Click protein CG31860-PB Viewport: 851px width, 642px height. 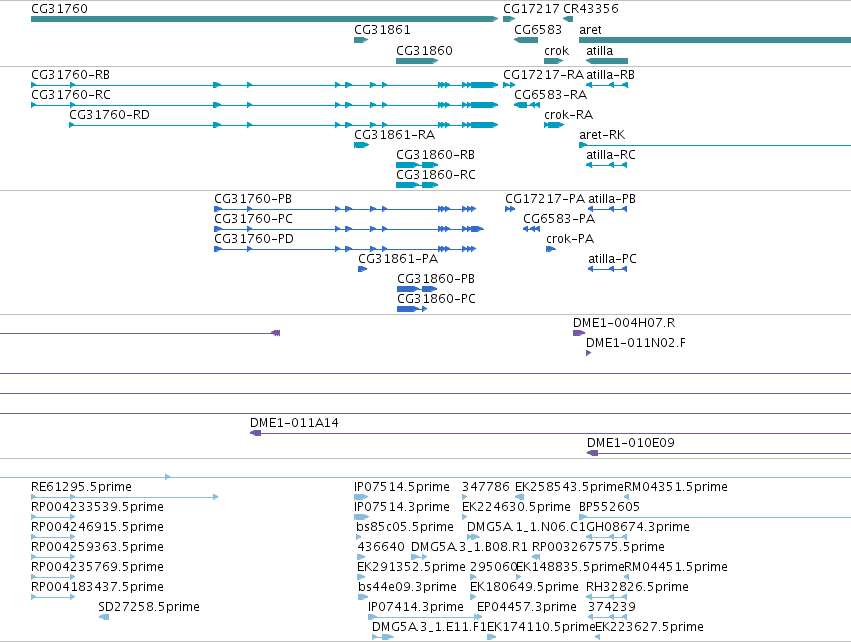click(x=417, y=289)
